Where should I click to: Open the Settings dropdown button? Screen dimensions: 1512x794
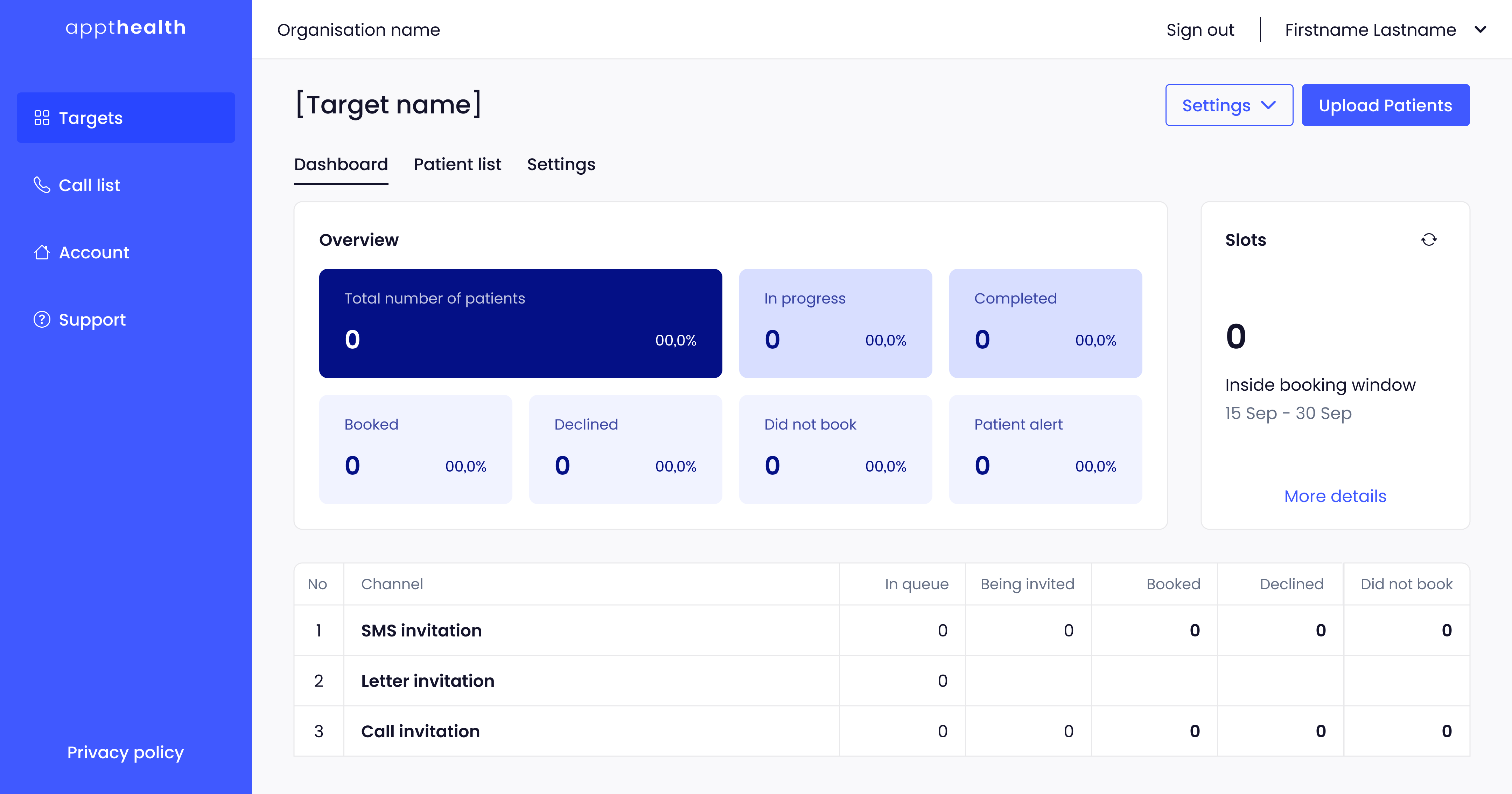1229,105
